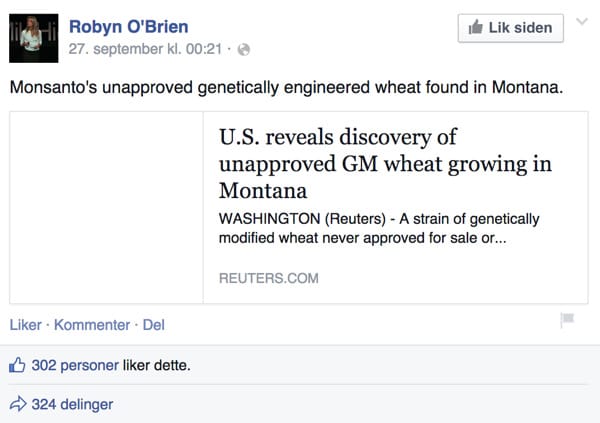
Task: Click the flag report icon
Action: click(x=567, y=320)
